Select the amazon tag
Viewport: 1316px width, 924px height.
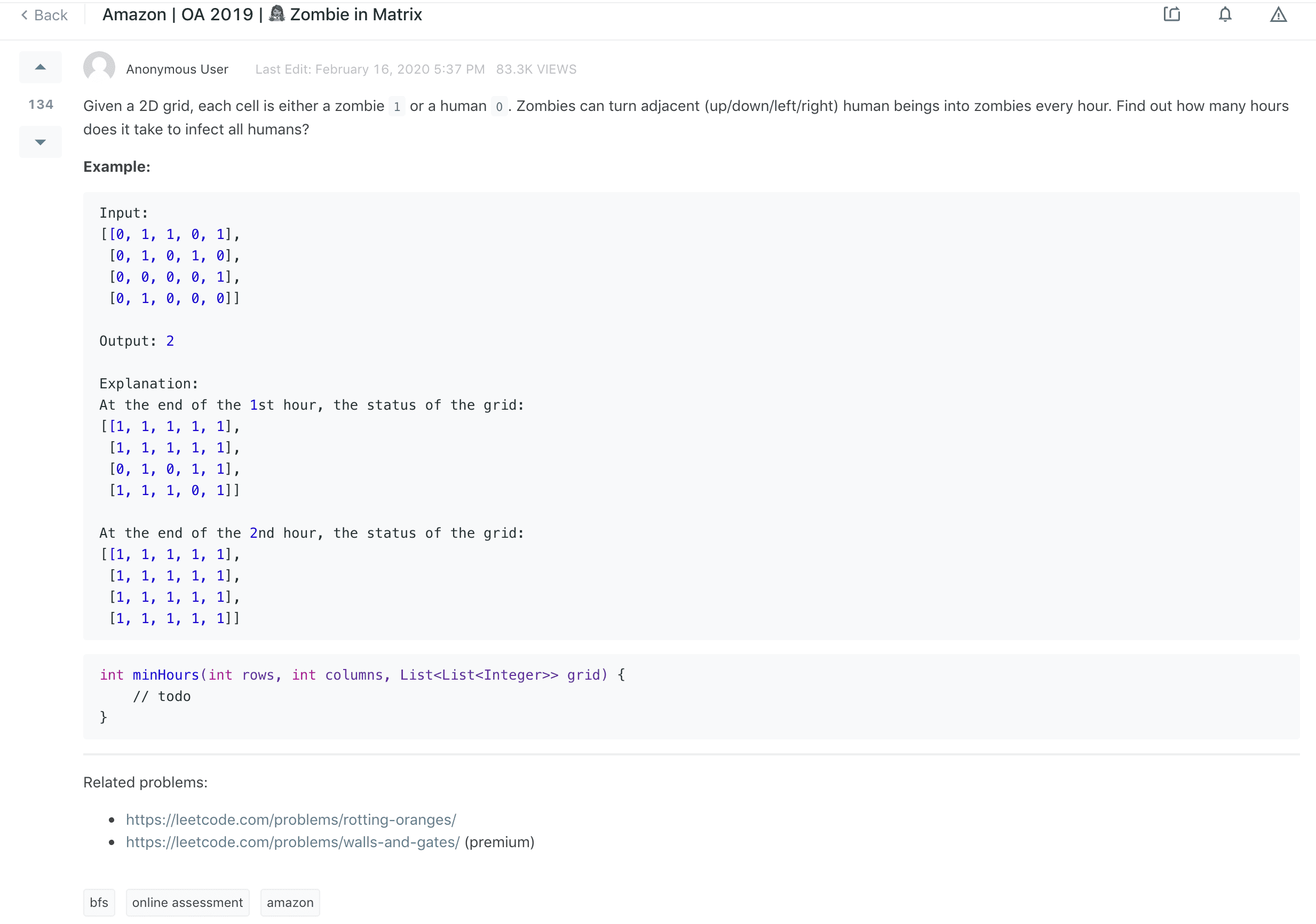pyautogui.click(x=290, y=903)
